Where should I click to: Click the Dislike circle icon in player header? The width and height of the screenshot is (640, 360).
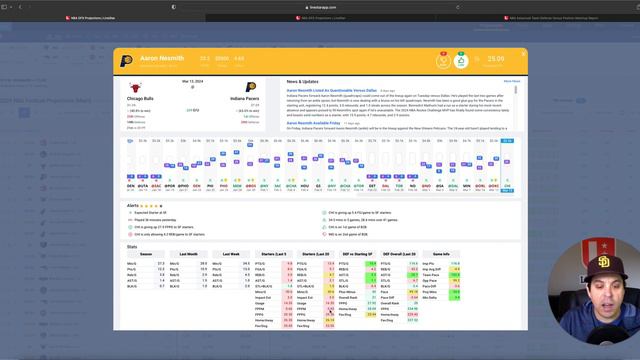(x=443, y=61)
